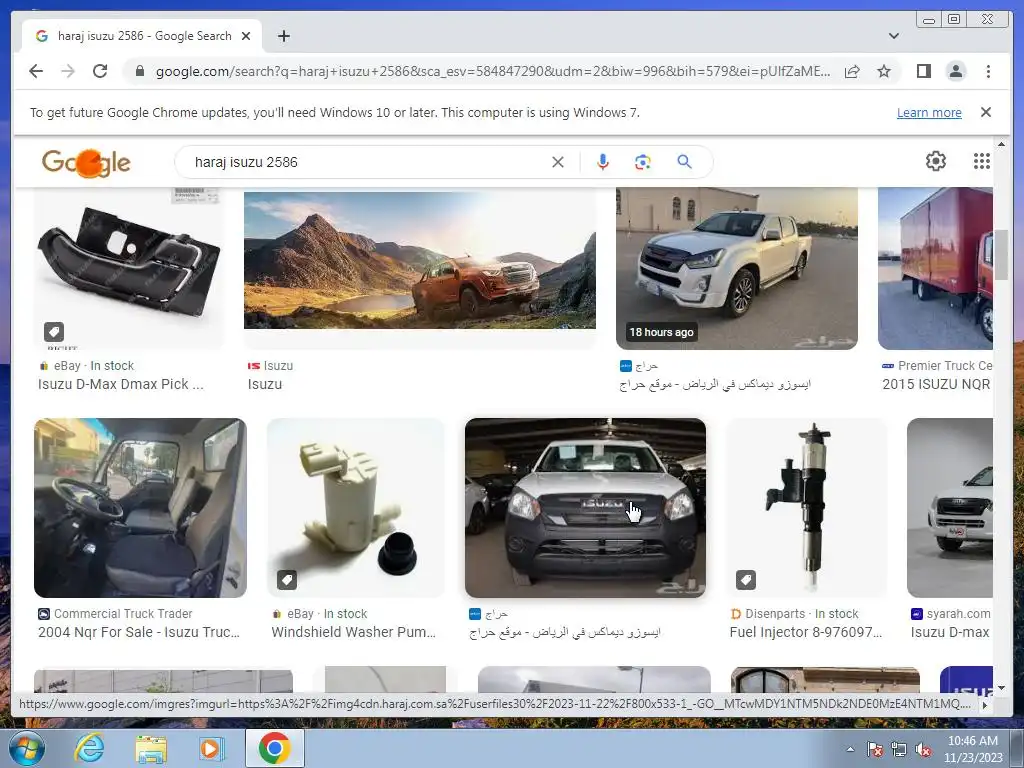Launch Internet Explorer from taskbar

click(x=89, y=748)
